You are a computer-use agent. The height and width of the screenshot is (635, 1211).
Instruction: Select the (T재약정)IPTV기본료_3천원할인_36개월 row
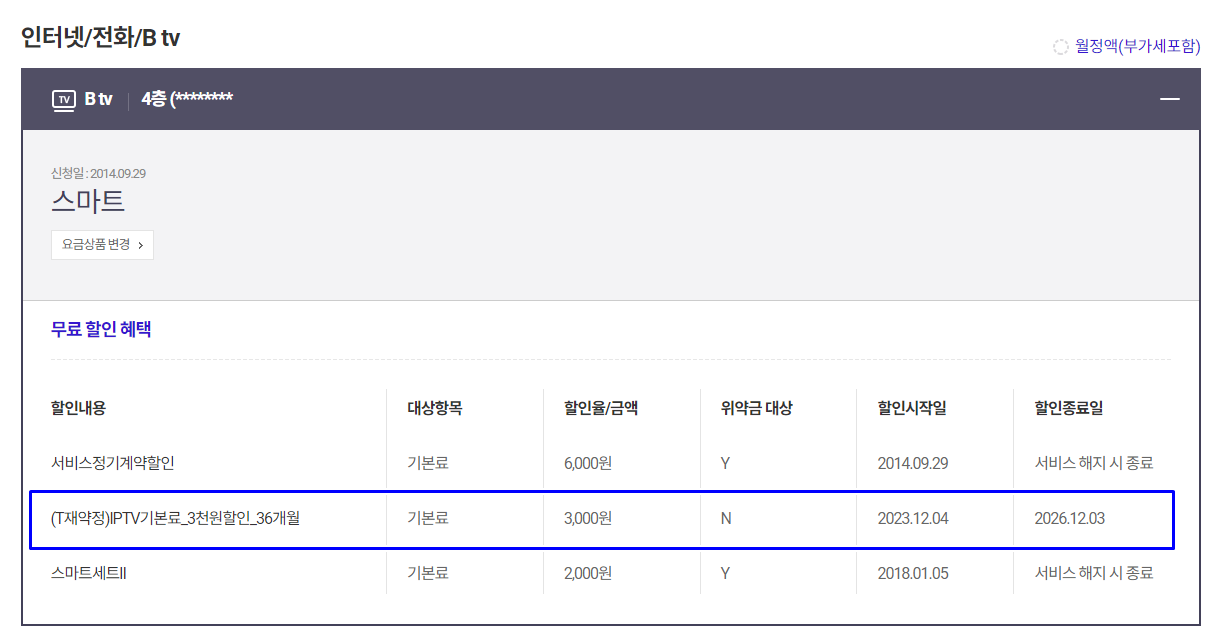[x=175, y=518]
